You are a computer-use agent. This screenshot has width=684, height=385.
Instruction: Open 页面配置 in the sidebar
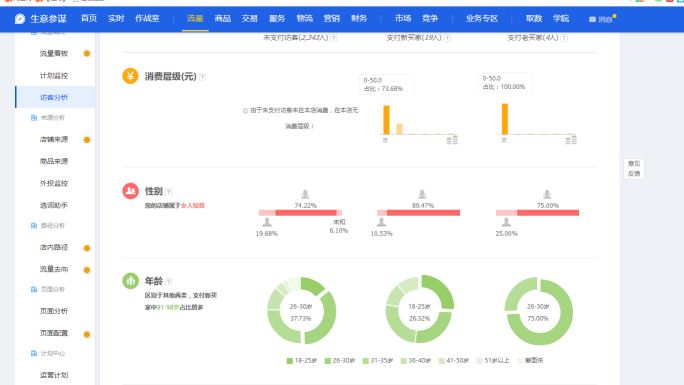pos(54,333)
